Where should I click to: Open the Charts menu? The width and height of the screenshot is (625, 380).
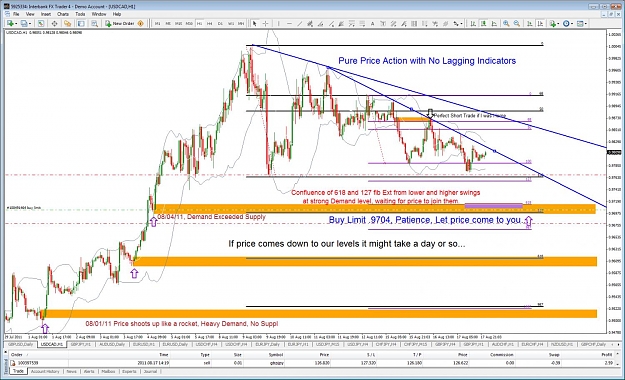[63, 14]
